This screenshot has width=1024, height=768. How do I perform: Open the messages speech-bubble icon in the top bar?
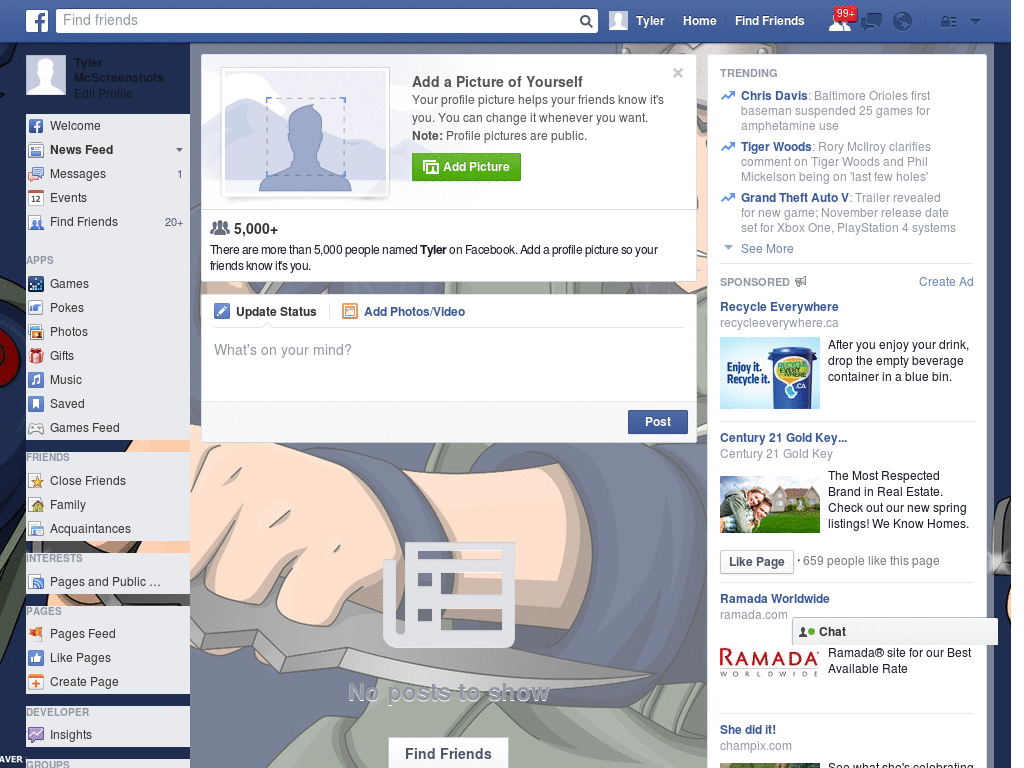point(871,22)
